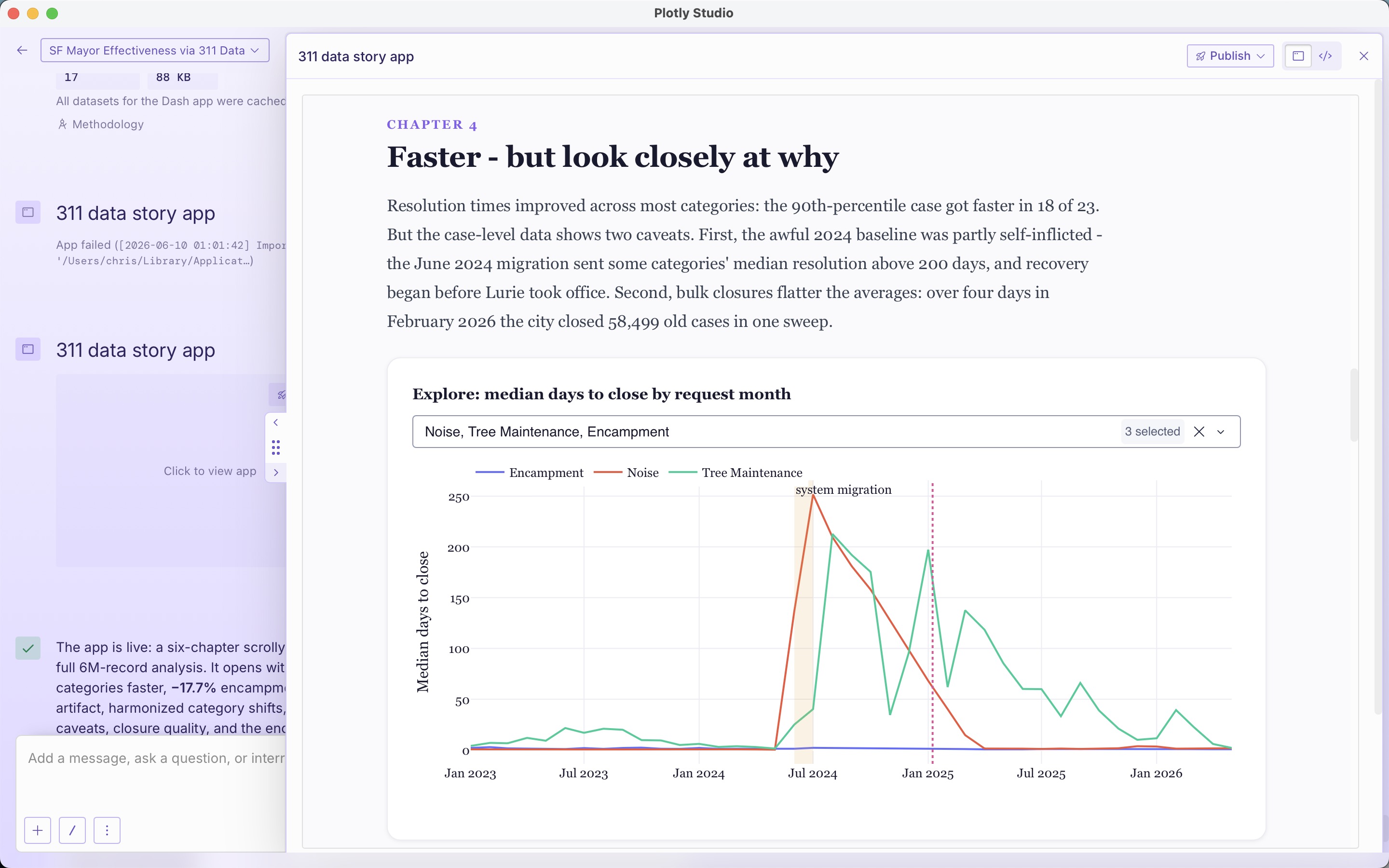Click the app page vertical scrollbar thumb

(x=1354, y=405)
